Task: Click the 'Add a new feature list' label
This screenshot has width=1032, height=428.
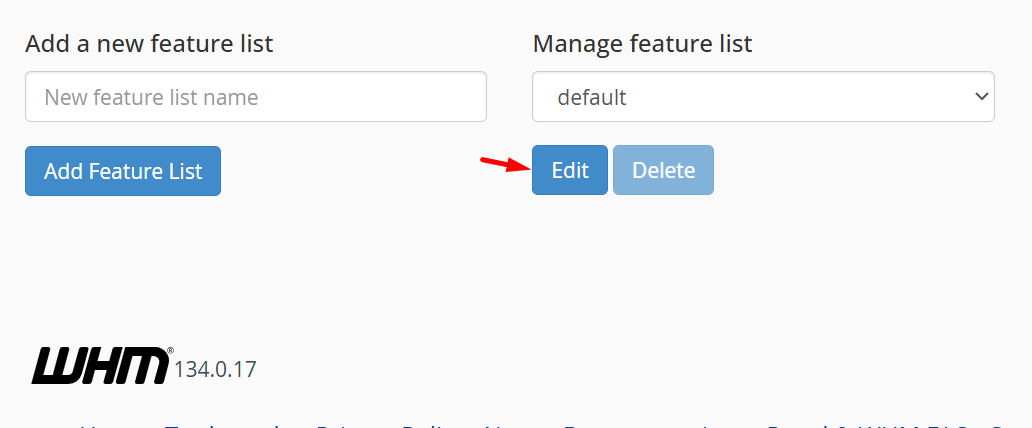Action: (x=149, y=44)
